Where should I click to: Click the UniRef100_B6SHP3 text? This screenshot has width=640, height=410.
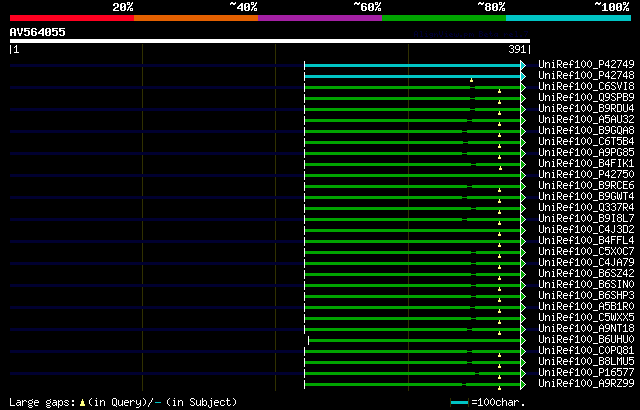tap(586, 296)
